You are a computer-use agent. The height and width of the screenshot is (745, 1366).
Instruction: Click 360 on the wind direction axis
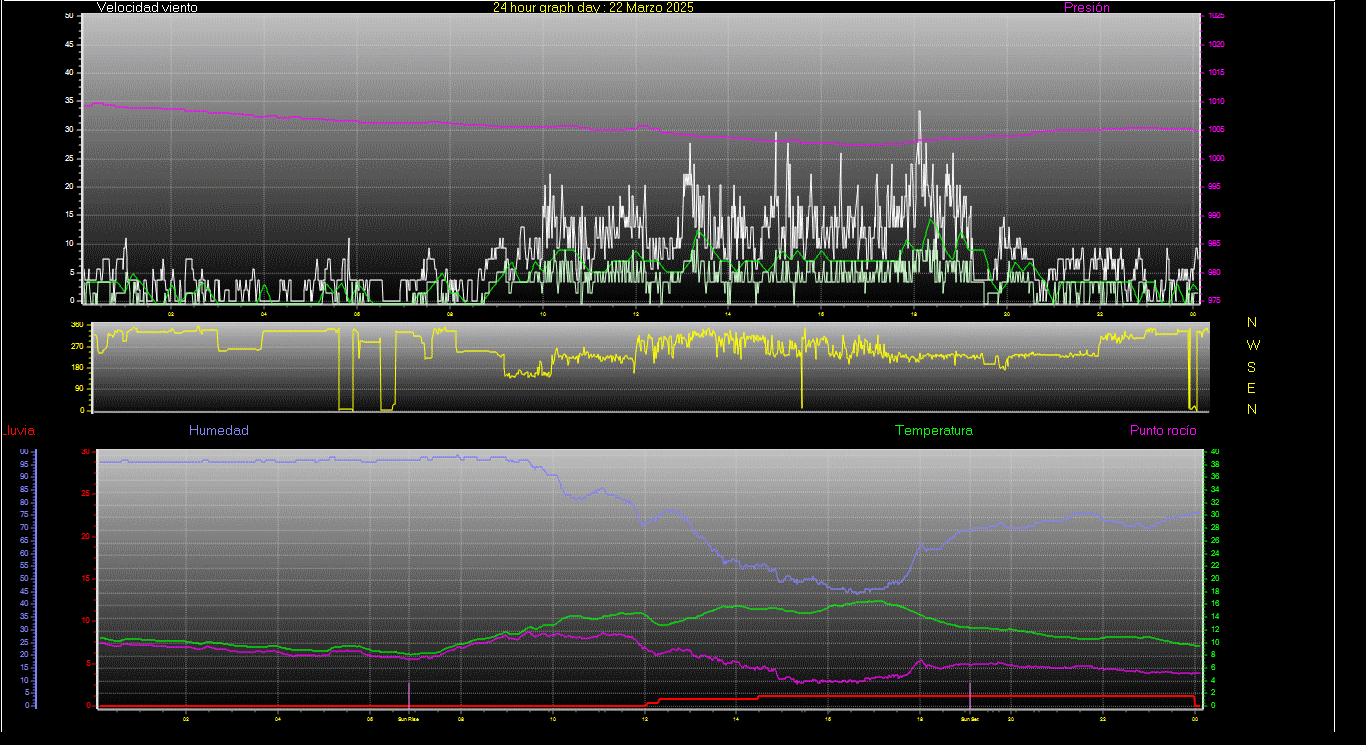tap(78, 325)
